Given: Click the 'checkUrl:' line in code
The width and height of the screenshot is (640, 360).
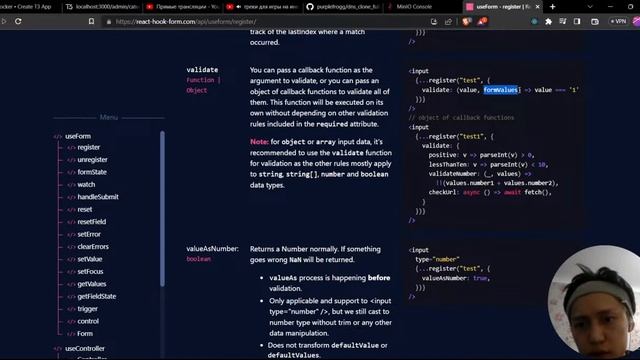Looking at the screenshot, I should 490,192.
